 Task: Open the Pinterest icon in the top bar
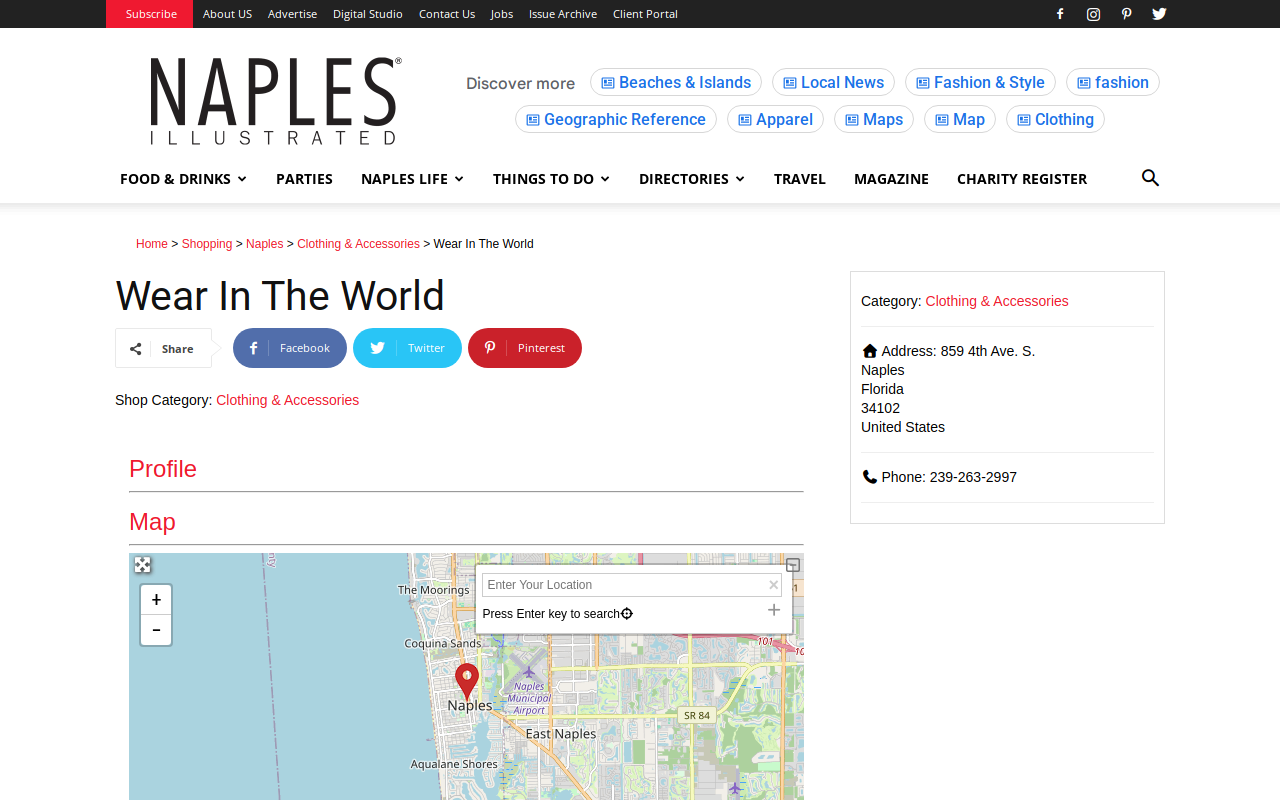1126,14
